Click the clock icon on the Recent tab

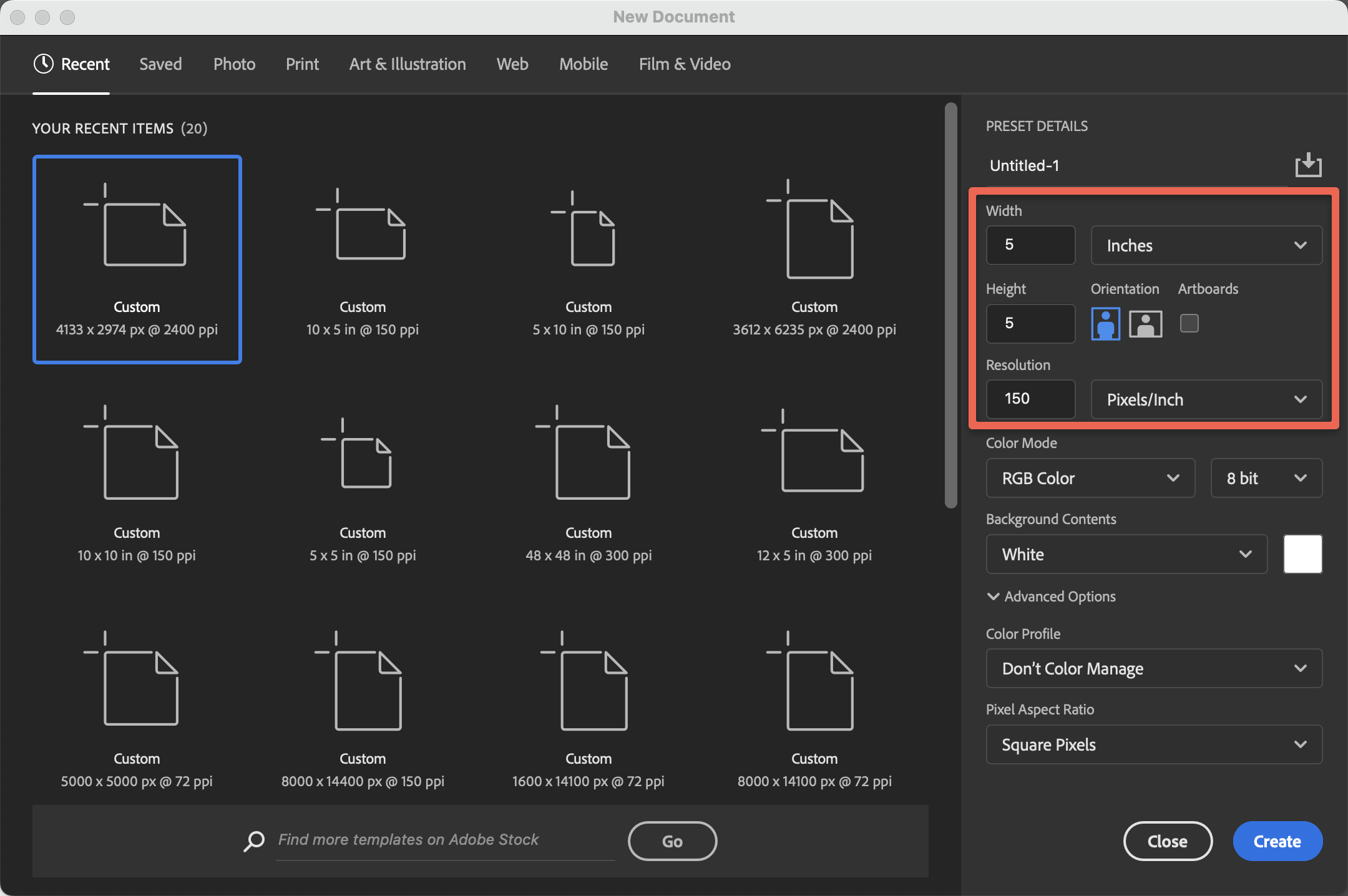pos(43,64)
